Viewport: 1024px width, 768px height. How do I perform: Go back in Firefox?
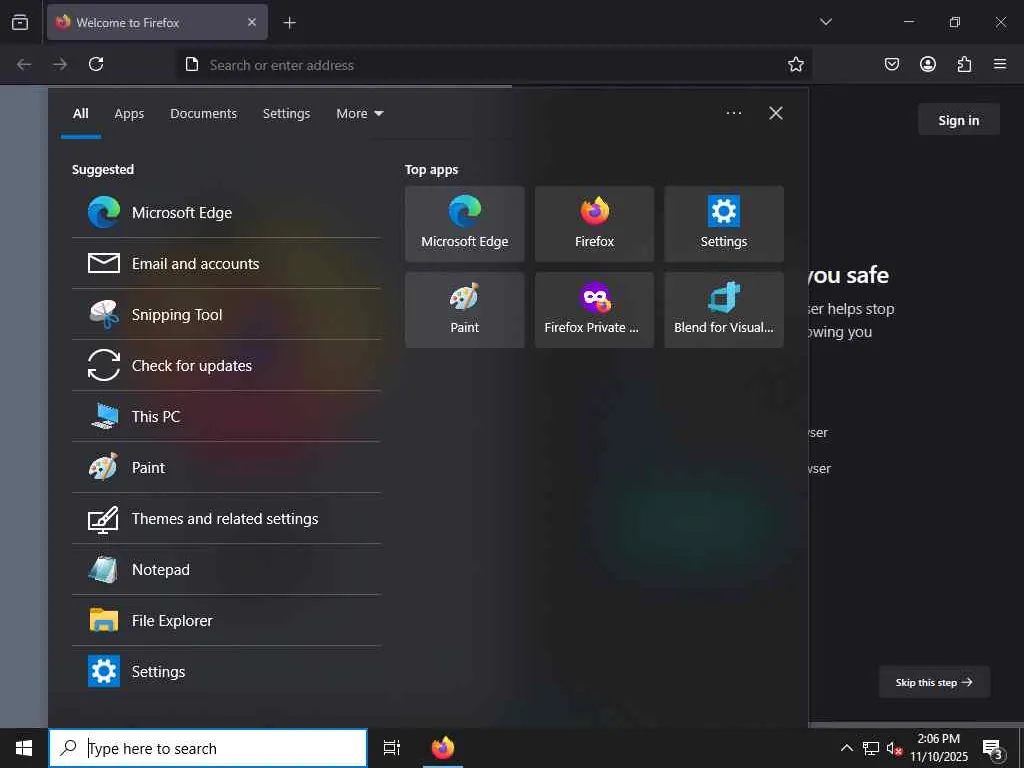24,64
